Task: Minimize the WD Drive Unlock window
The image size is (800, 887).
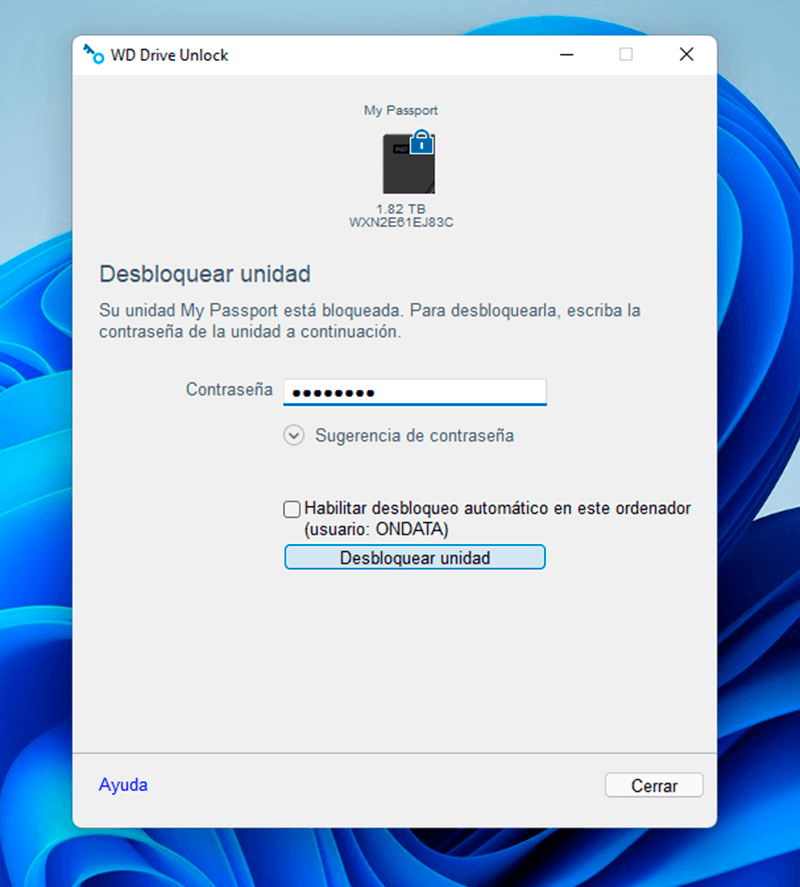Action: 567,55
